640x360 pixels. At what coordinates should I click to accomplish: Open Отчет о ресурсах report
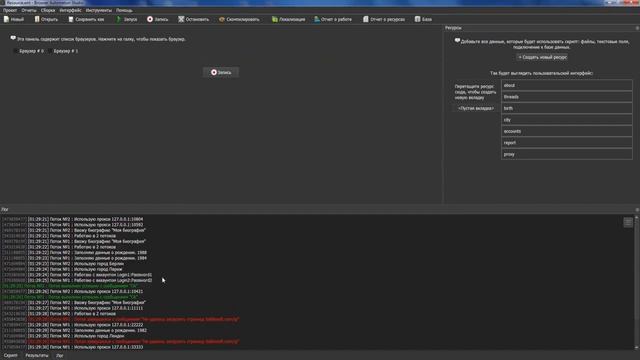click(x=384, y=19)
